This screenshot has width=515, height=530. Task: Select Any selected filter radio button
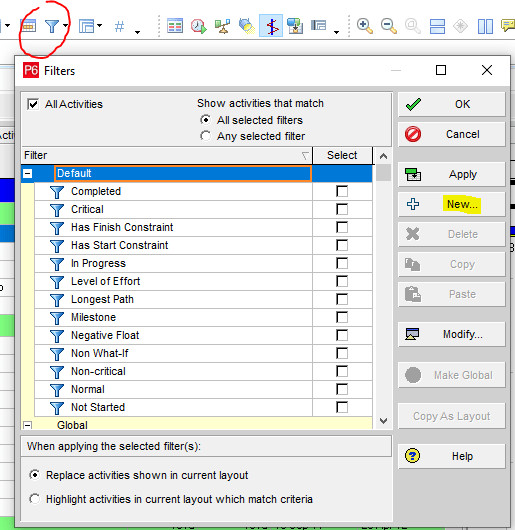[x=205, y=136]
